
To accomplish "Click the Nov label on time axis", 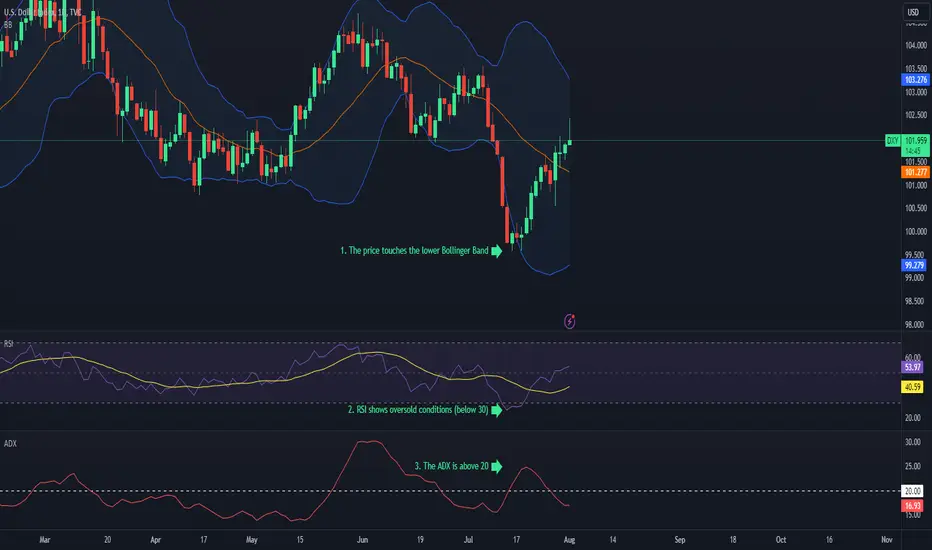I will click(887, 540).
